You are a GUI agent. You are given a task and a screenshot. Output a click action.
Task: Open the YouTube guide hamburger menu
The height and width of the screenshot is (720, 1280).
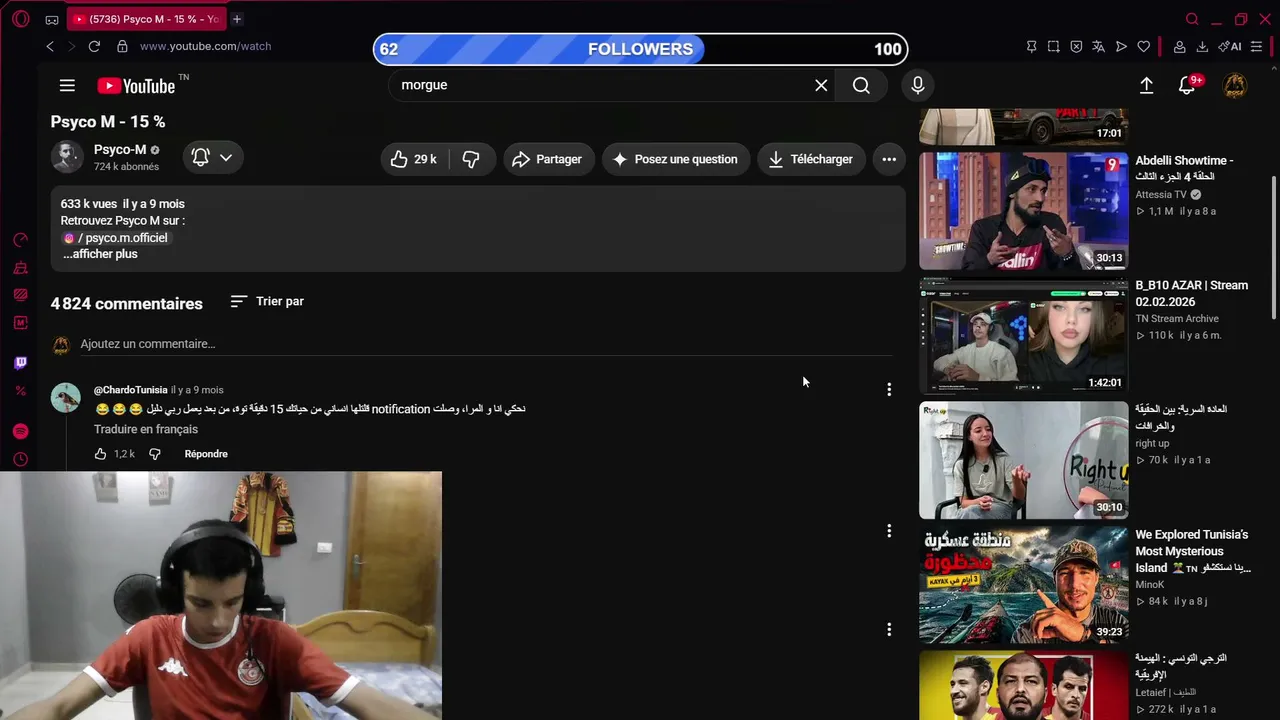point(67,86)
